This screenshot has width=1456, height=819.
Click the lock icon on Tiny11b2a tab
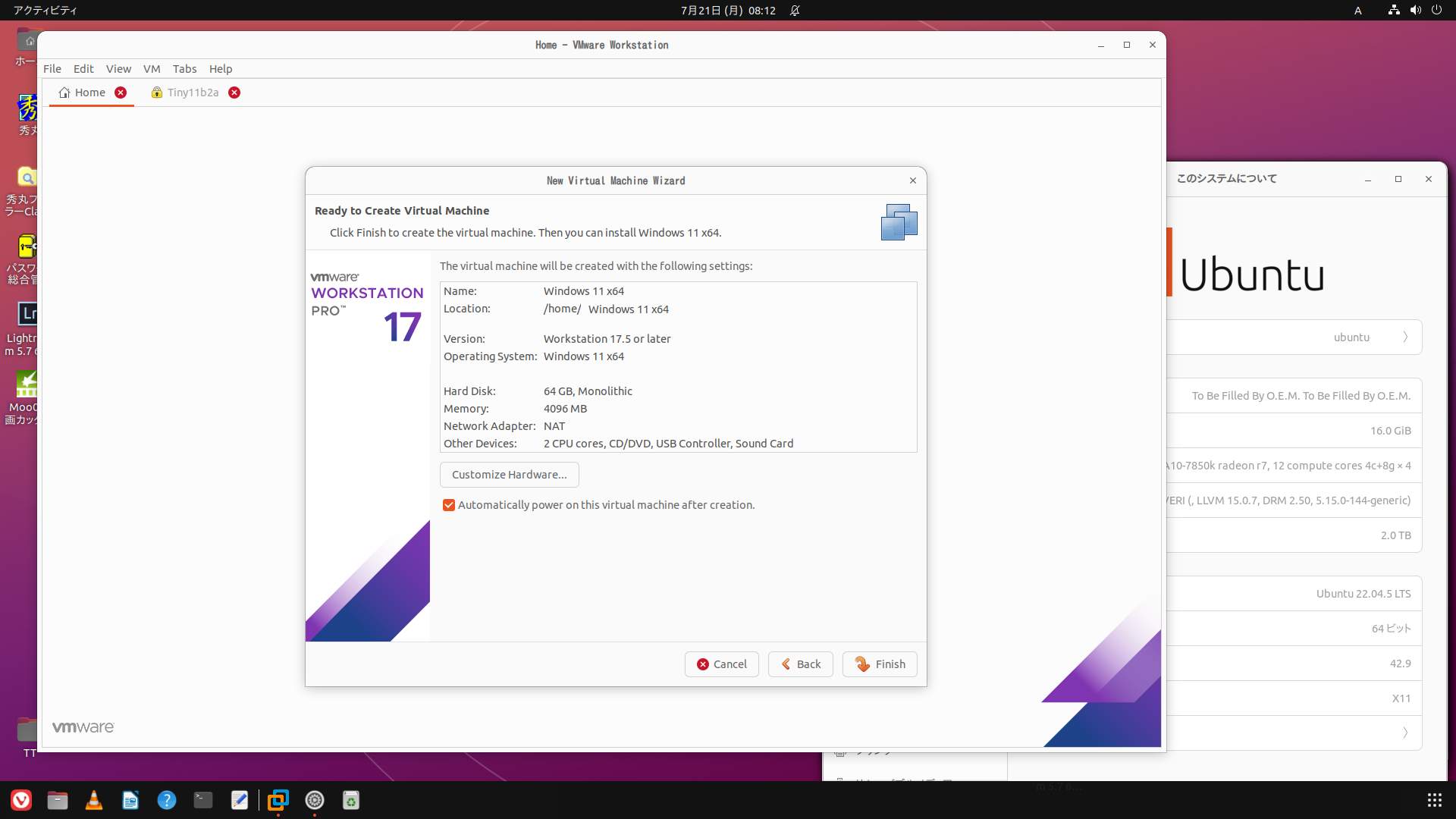[156, 93]
